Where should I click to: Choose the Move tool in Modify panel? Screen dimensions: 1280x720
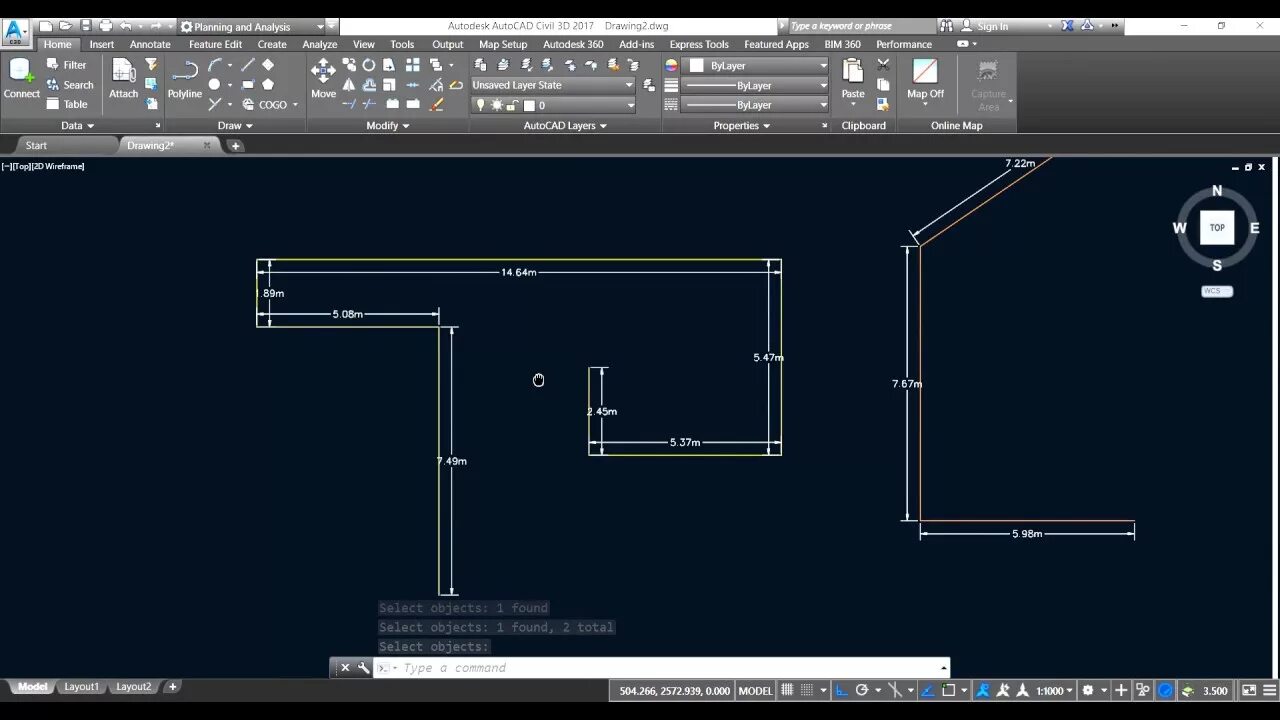323,79
